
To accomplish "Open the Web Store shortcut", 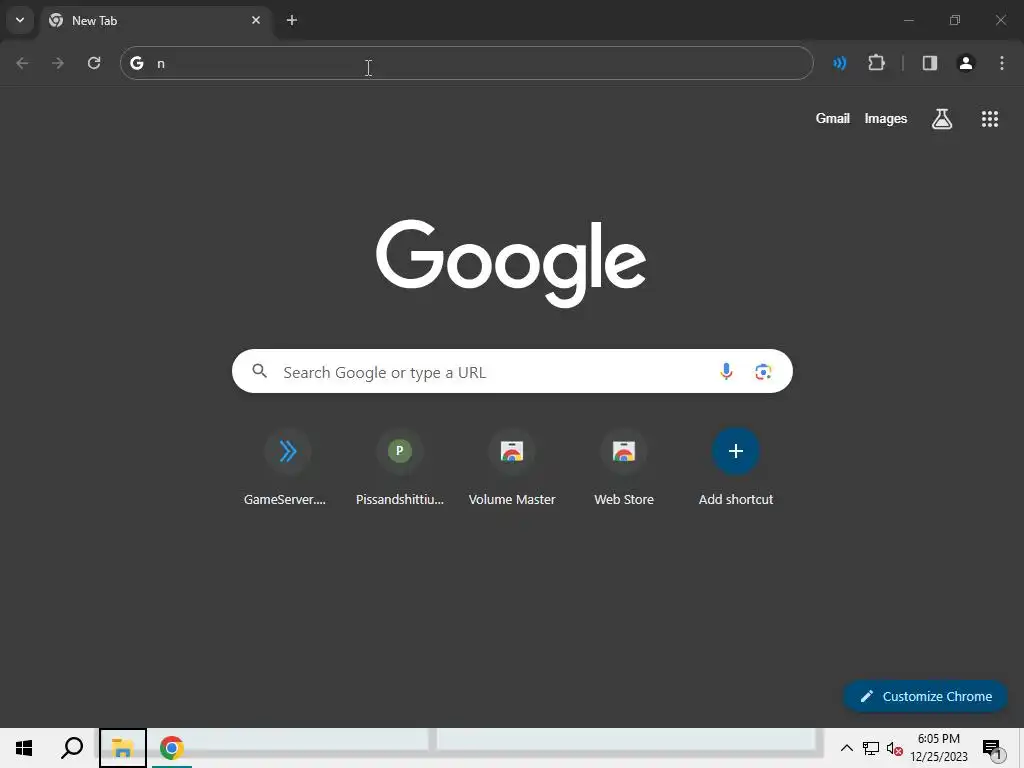I will [x=624, y=468].
